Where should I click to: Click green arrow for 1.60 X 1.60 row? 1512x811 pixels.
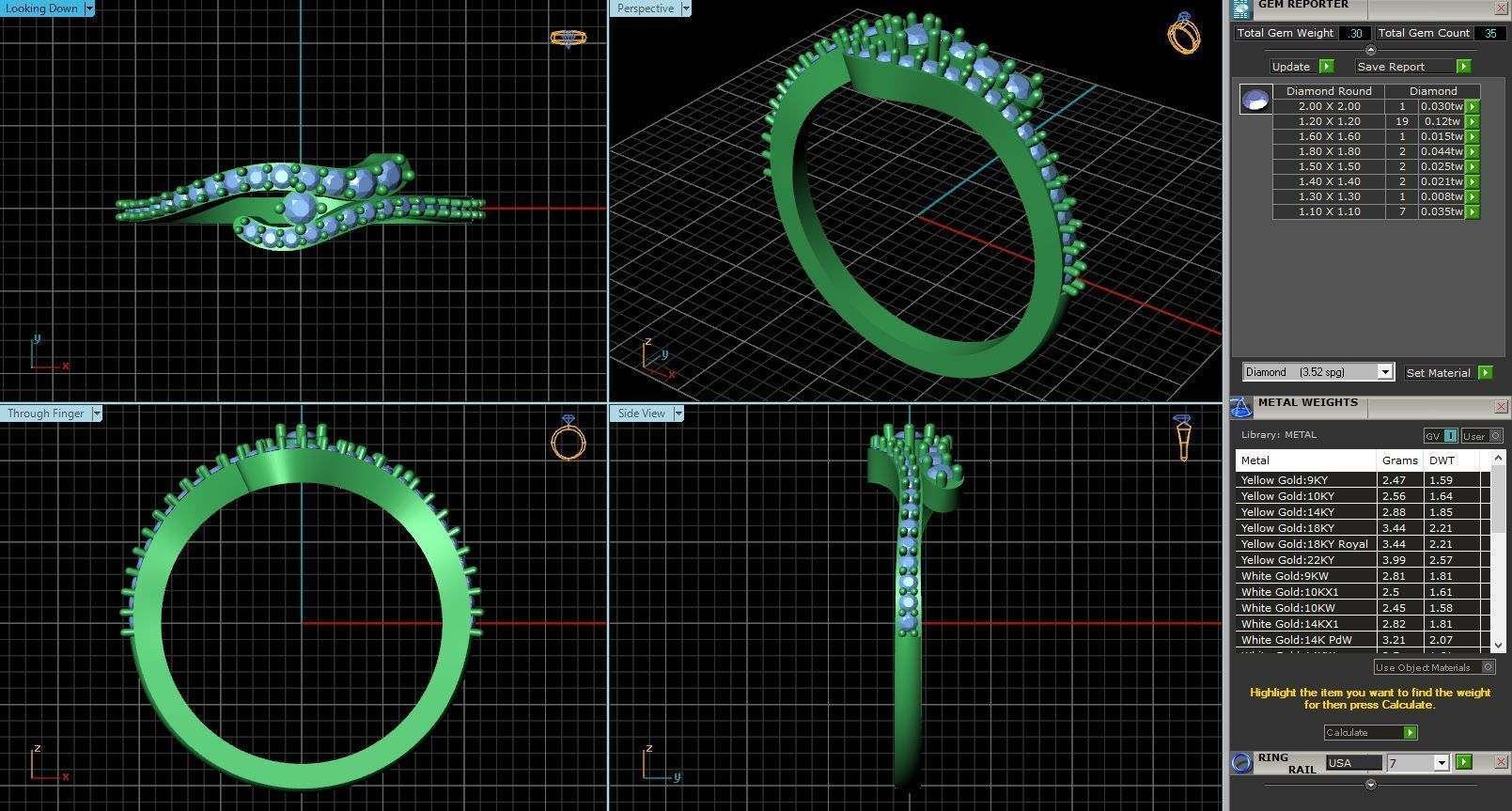coord(1473,136)
